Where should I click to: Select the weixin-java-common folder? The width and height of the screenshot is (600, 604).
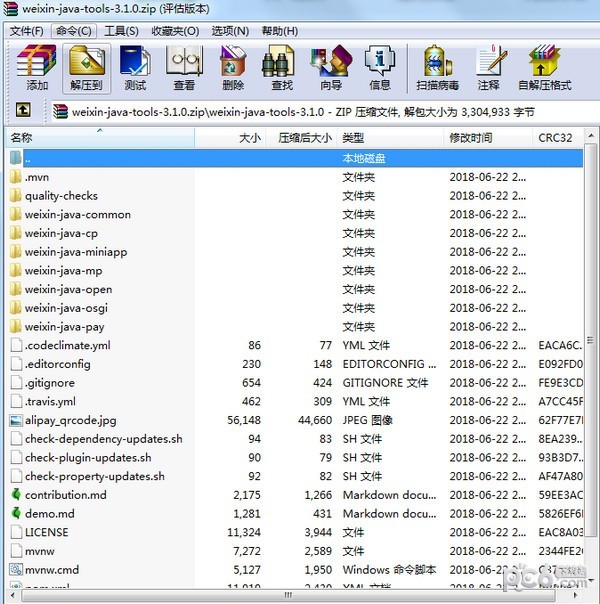click(x=77, y=214)
